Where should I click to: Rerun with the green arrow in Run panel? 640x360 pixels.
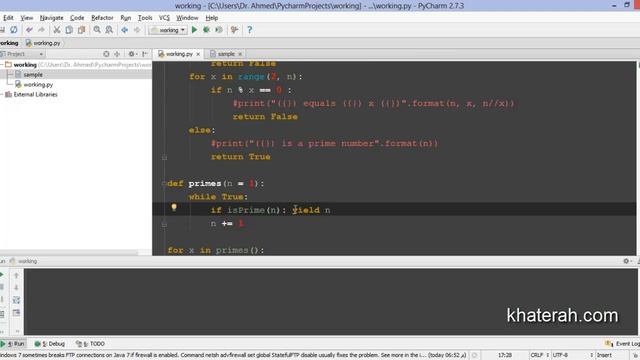(x=2, y=275)
